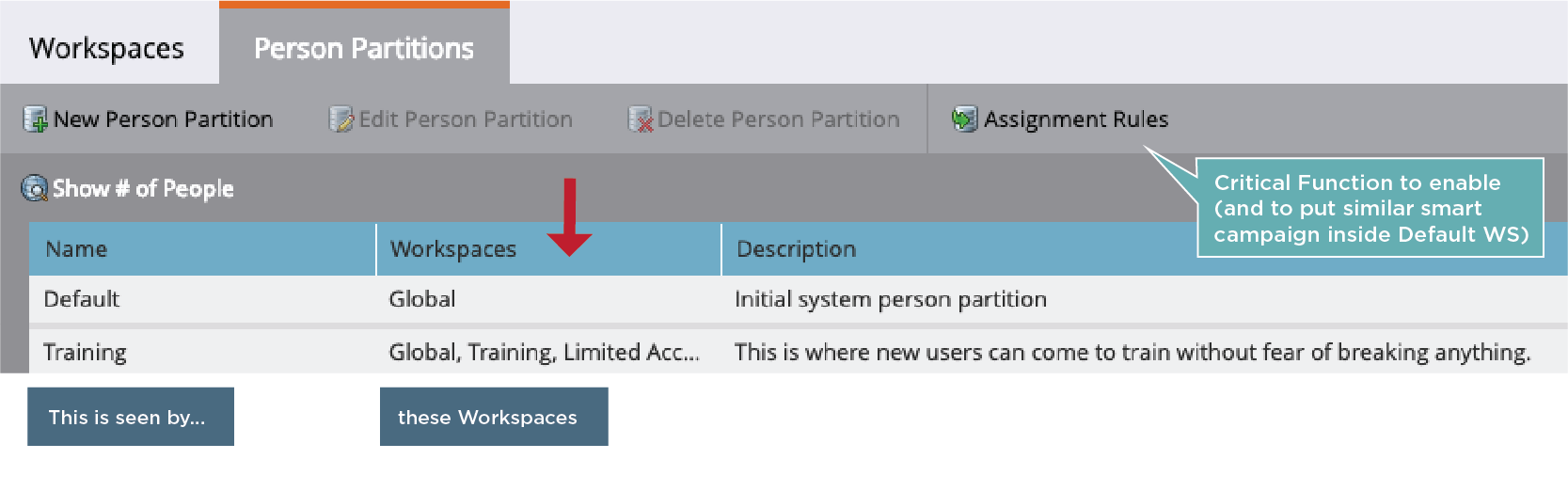Click the Workspaces column header
The image size is (1568, 491).
pyautogui.click(x=453, y=249)
